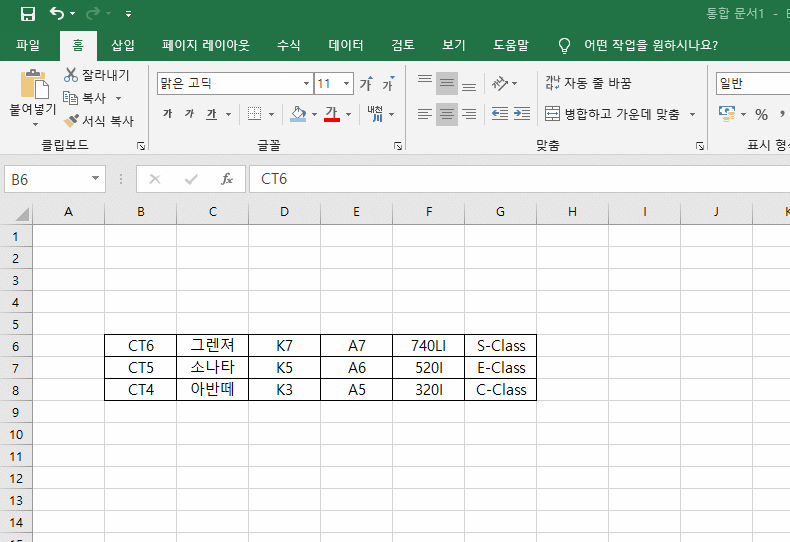This screenshot has height=542, width=790.
Task: Expand the 붙여넣기 options arrow
Action: [x=34, y=124]
